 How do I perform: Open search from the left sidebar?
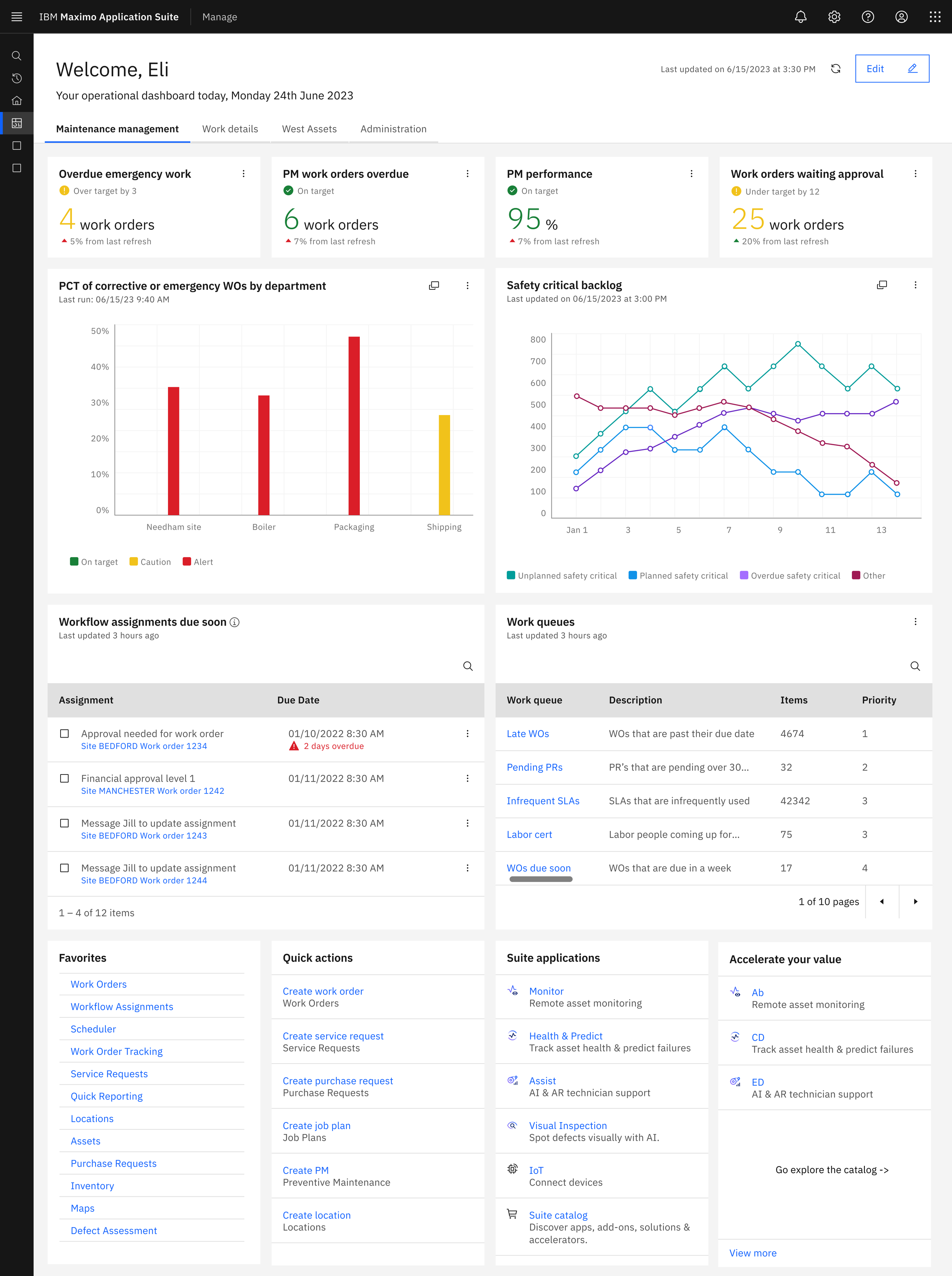pos(16,55)
